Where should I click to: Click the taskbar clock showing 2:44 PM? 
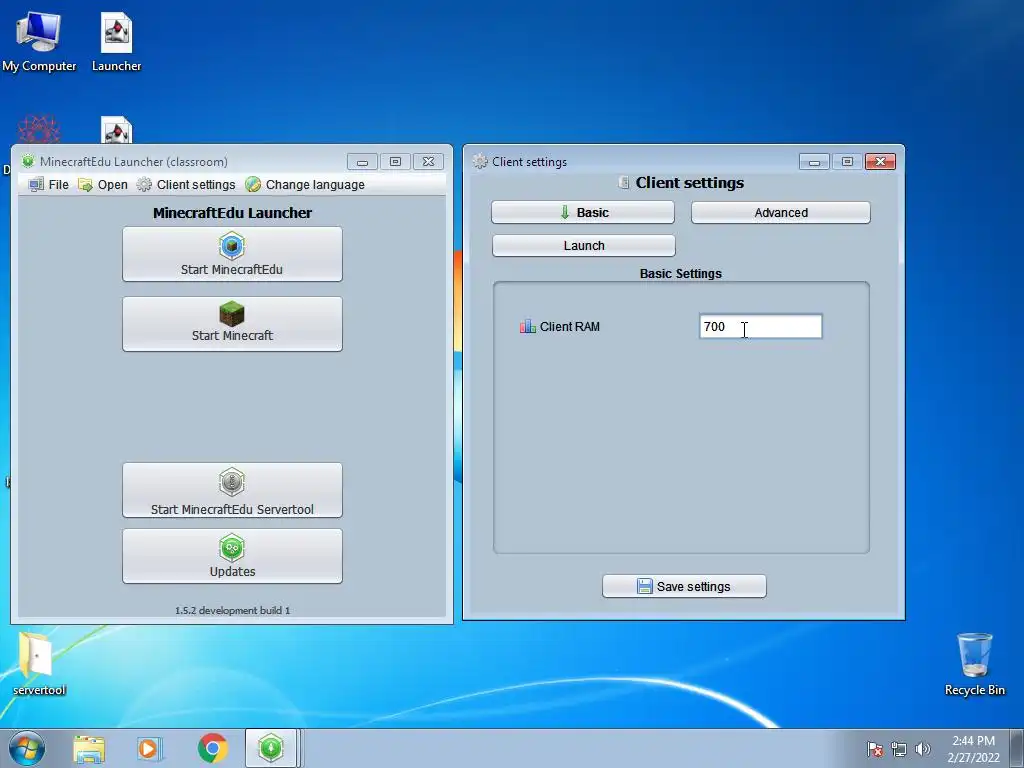973,749
